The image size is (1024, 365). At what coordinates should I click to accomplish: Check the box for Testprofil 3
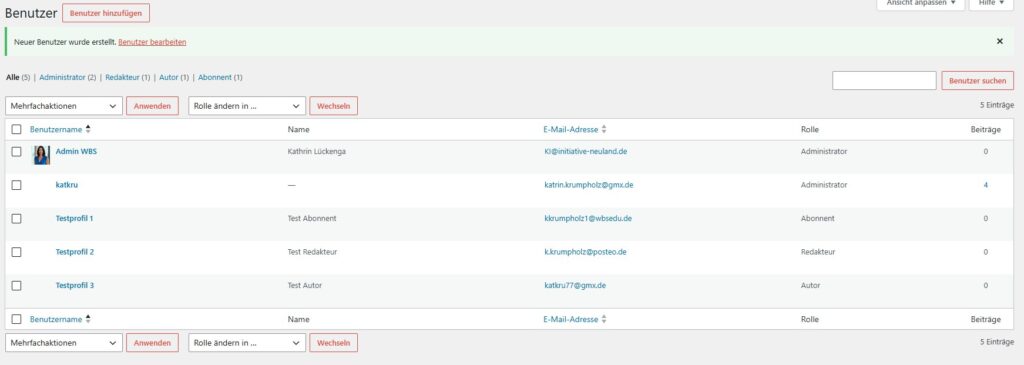(x=16, y=285)
